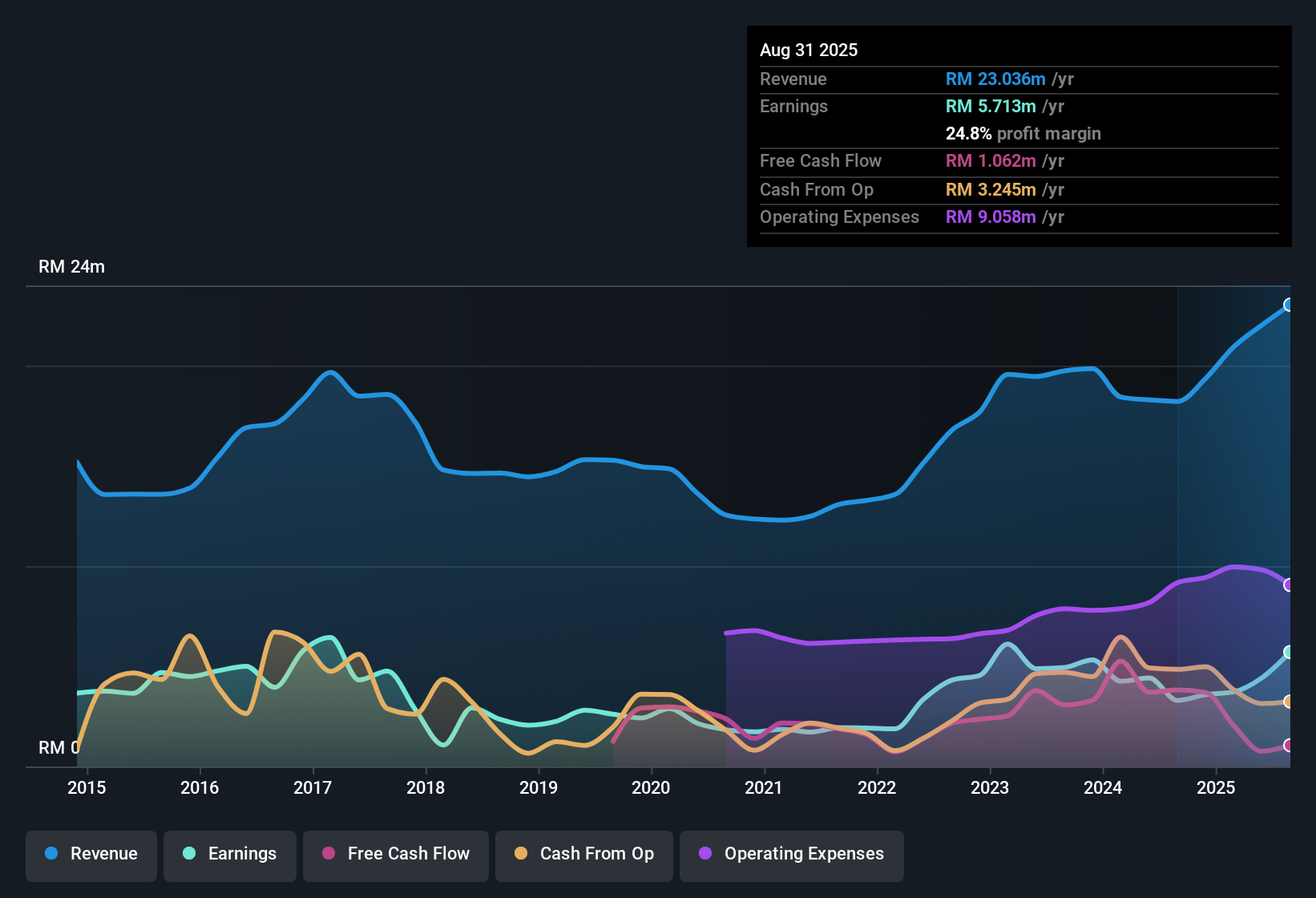1316x898 pixels.
Task: Click the Cash From Op legend chip
Action: (583, 854)
